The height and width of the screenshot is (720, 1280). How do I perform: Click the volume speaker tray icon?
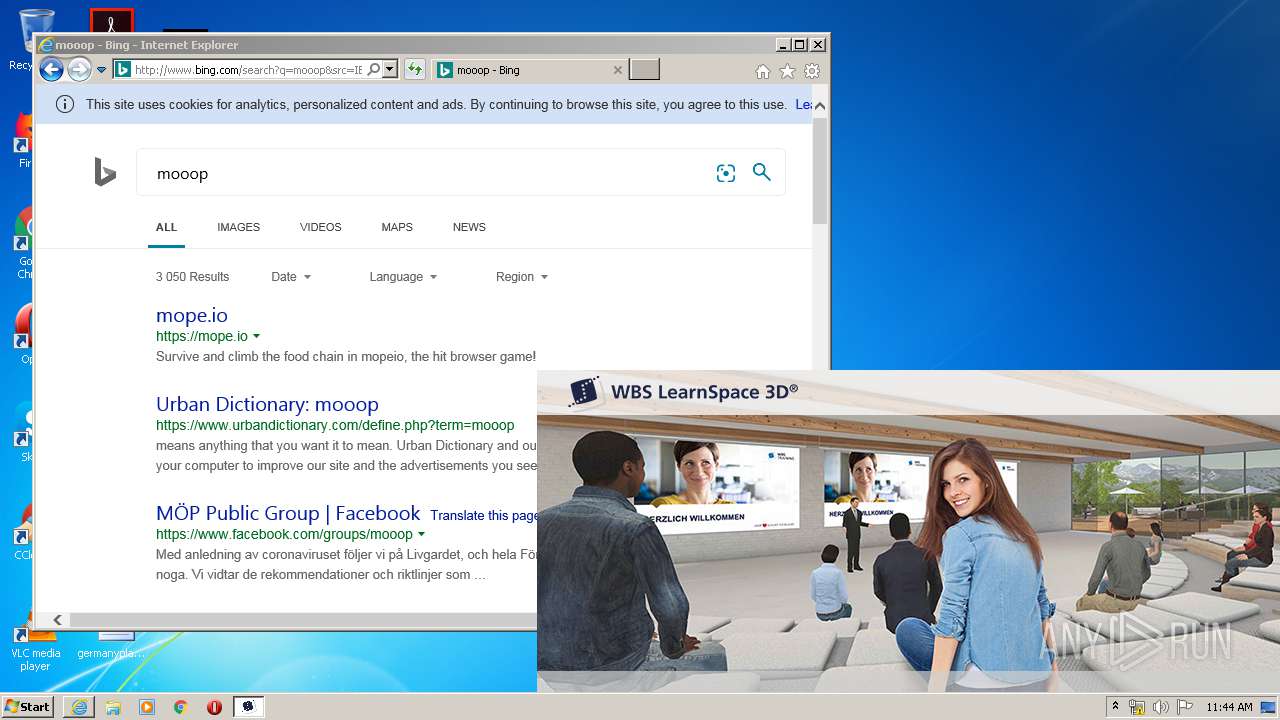(x=1161, y=707)
